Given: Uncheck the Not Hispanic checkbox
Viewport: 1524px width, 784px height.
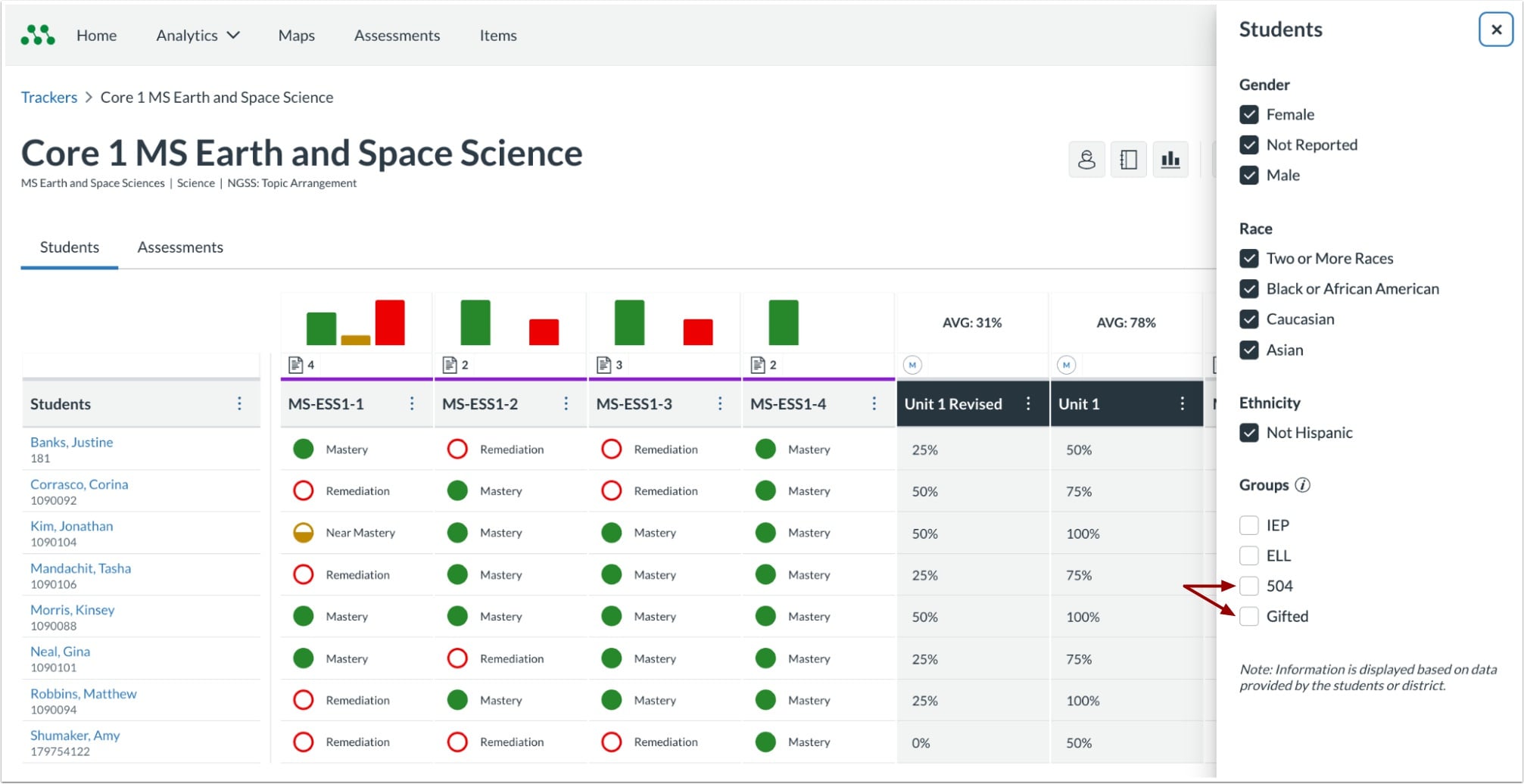Looking at the screenshot, I should (1249, 432).
